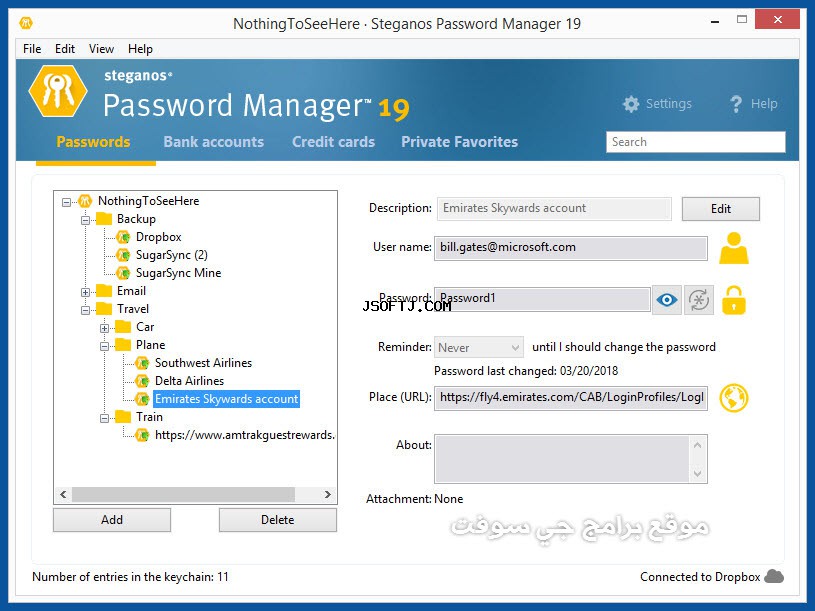Click the SugarSync (2) entry icon
The image size is (815, 611).
click(x=123, y=255)
